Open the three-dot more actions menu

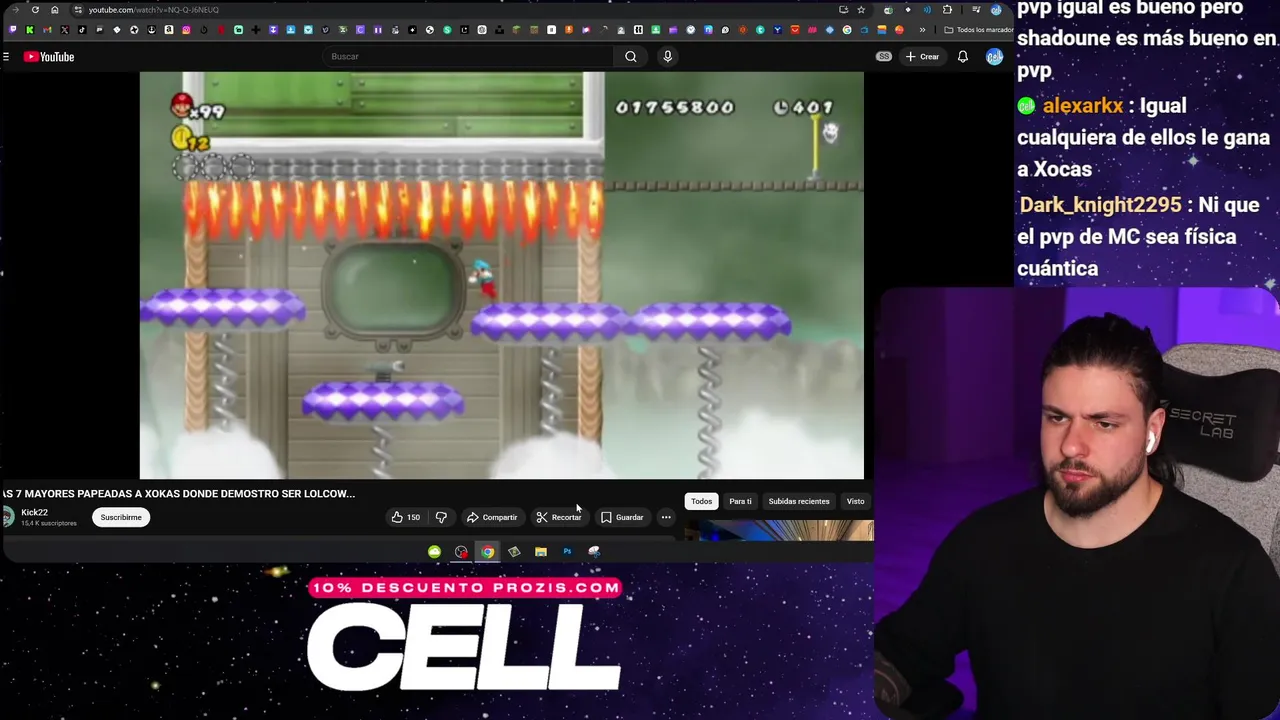(666, 517)
